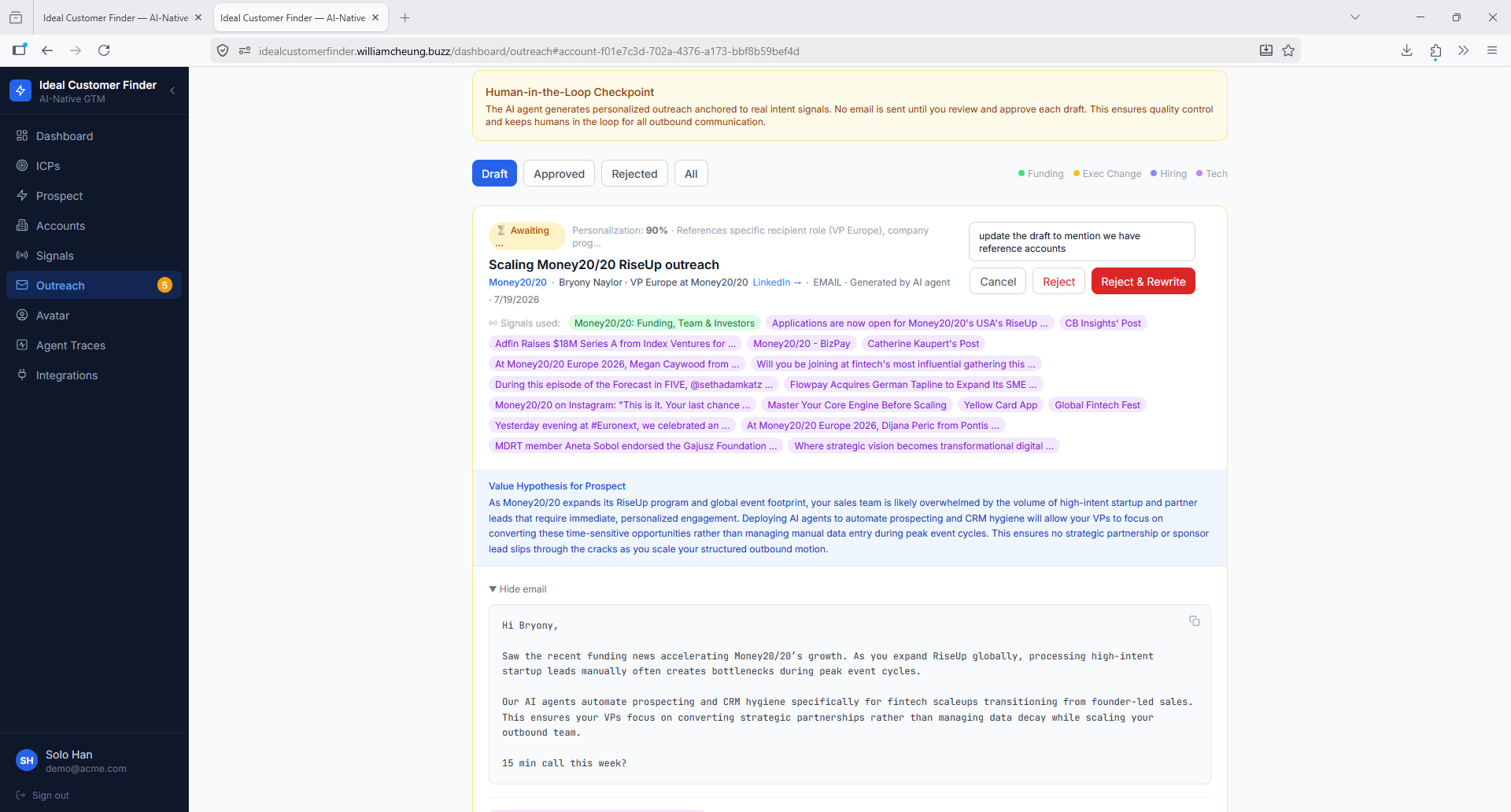Click 'Flowpay Acquires German Tapline' signal tag
This screenshot has width=1511, height=812.
[x=914, y=385]
